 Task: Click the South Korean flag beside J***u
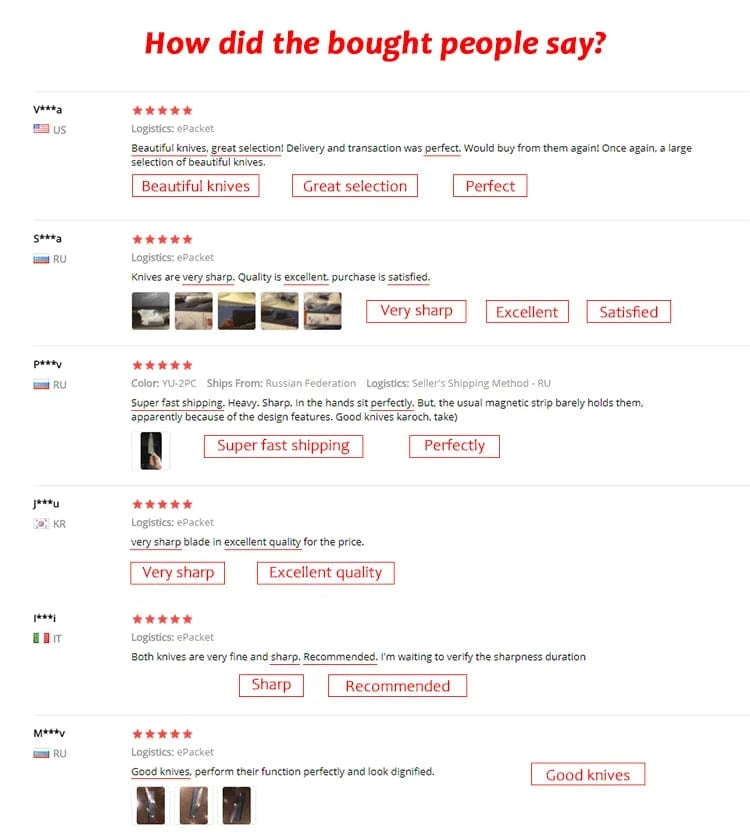[x=41, y=523]
